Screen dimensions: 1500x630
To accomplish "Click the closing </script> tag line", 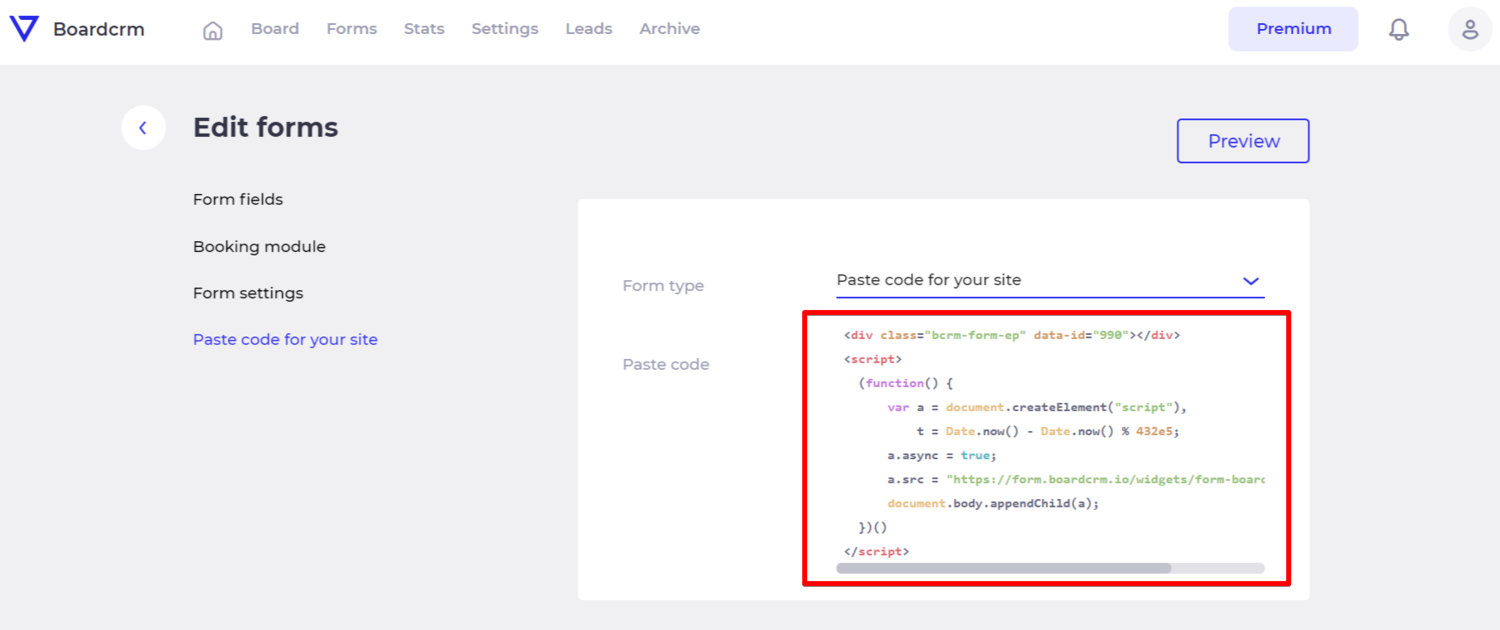I will click(877, 551).
